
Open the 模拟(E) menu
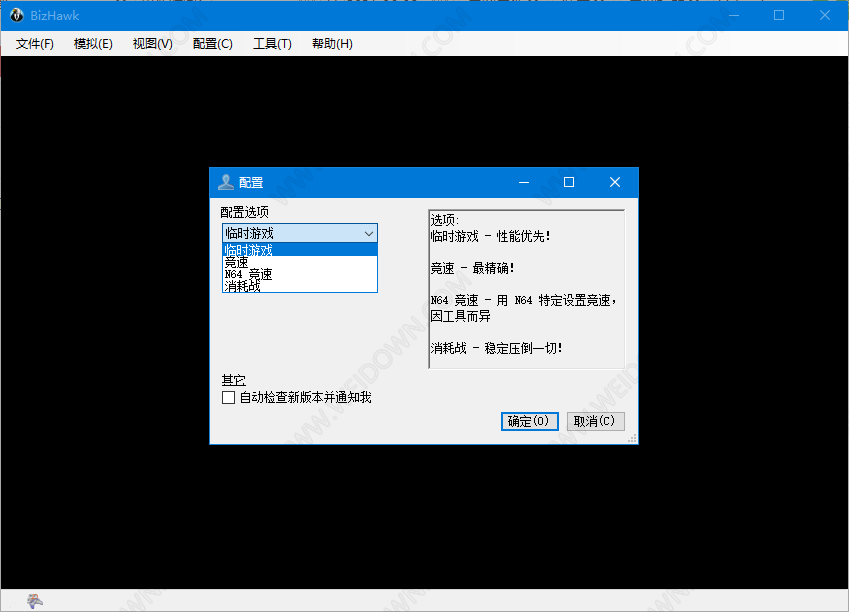point(93,44)
